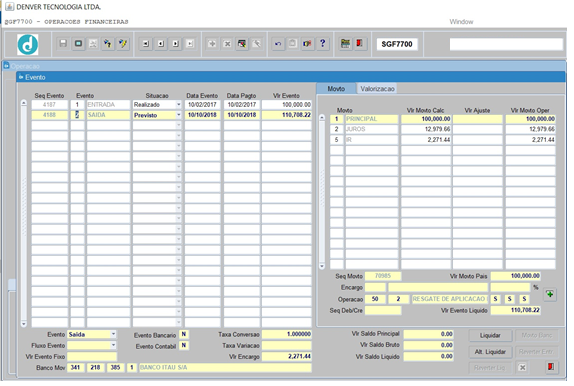Go to the previous record using the toolbar arrow
This screenshot has height=386, width=574.
161,44
